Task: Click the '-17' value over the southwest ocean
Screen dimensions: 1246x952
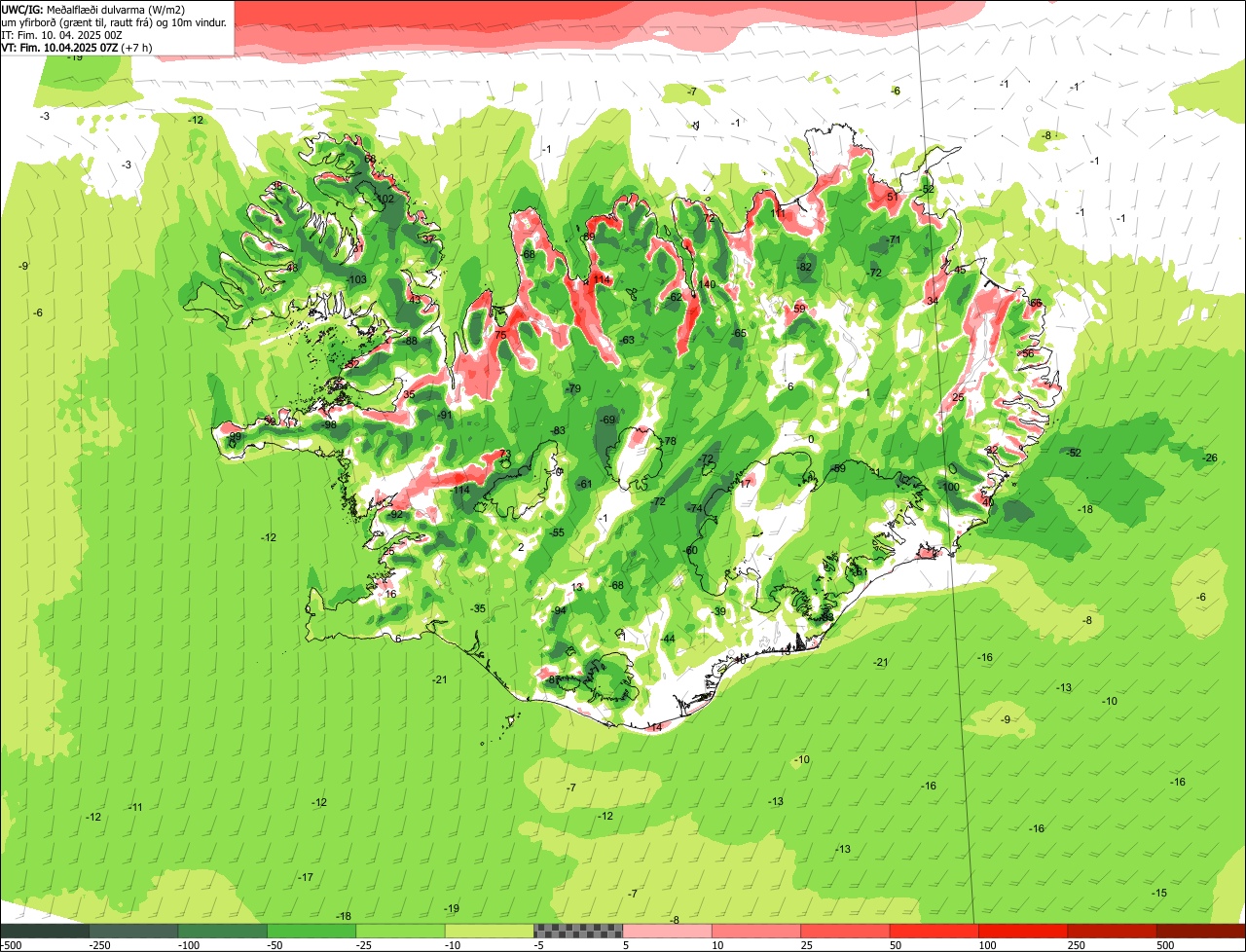Action: point(306,877)
